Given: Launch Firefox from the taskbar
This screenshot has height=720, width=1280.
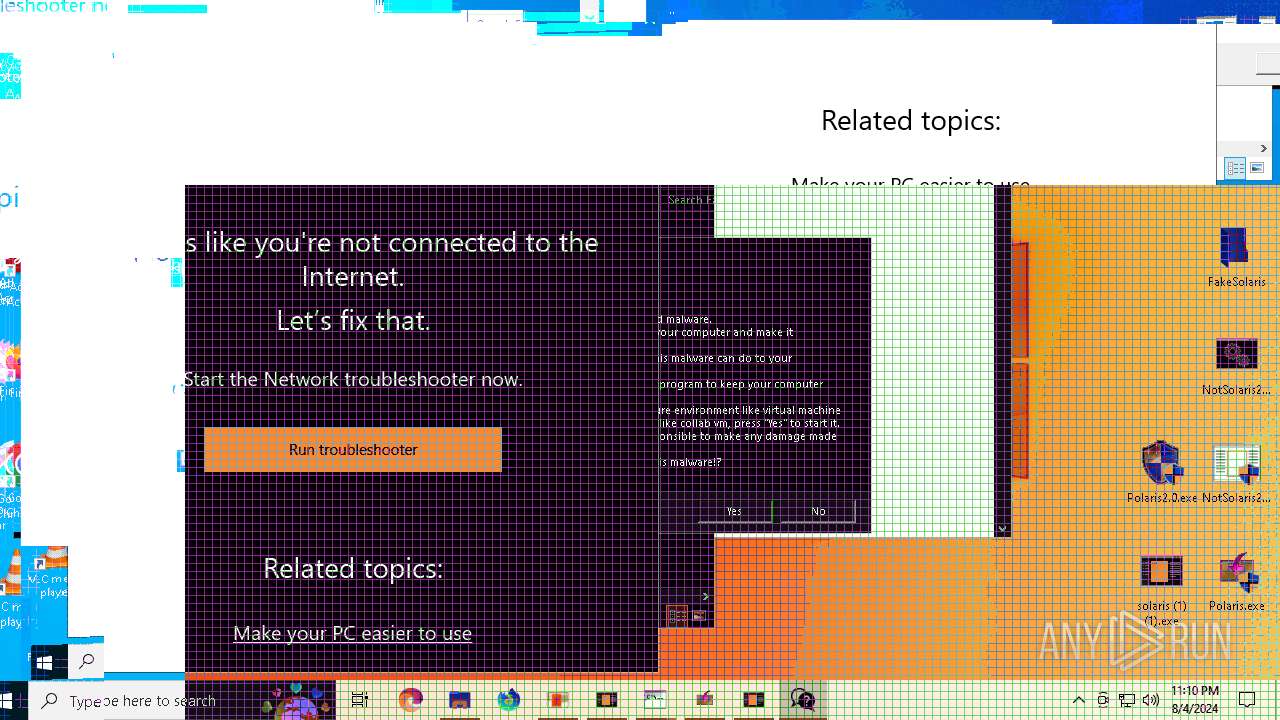Looking at the screenshot, I should click(x=410, y=700).
